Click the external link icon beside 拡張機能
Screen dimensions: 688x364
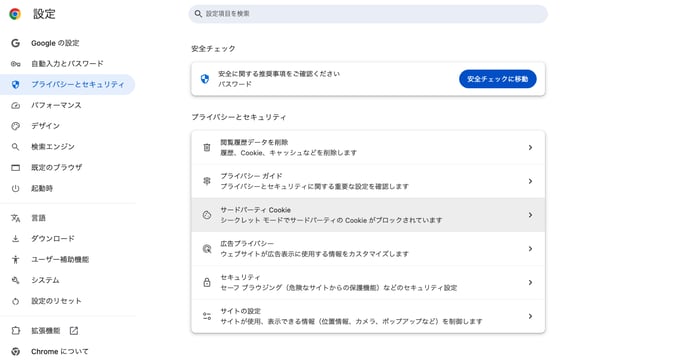[74, 331]
